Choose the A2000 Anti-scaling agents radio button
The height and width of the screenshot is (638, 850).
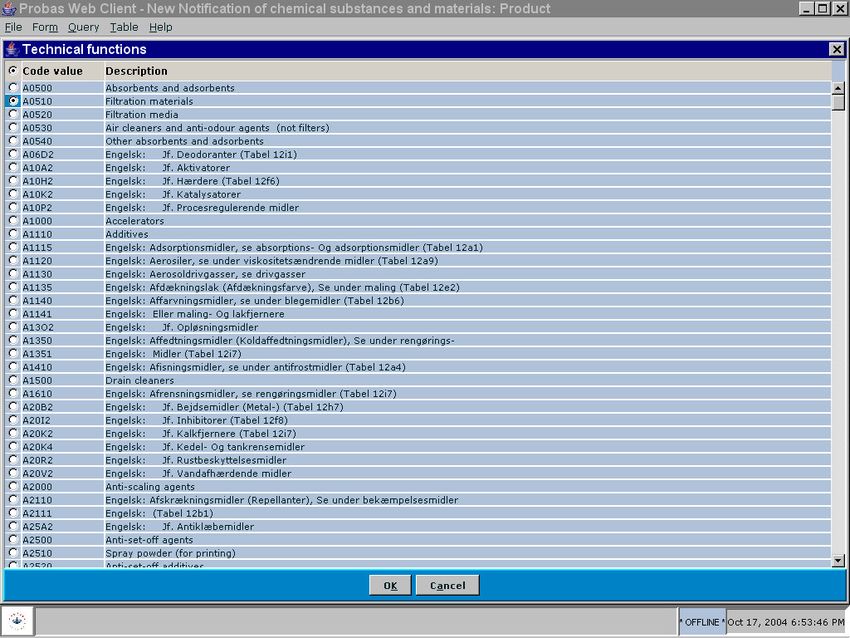click(x=13, y=486)
